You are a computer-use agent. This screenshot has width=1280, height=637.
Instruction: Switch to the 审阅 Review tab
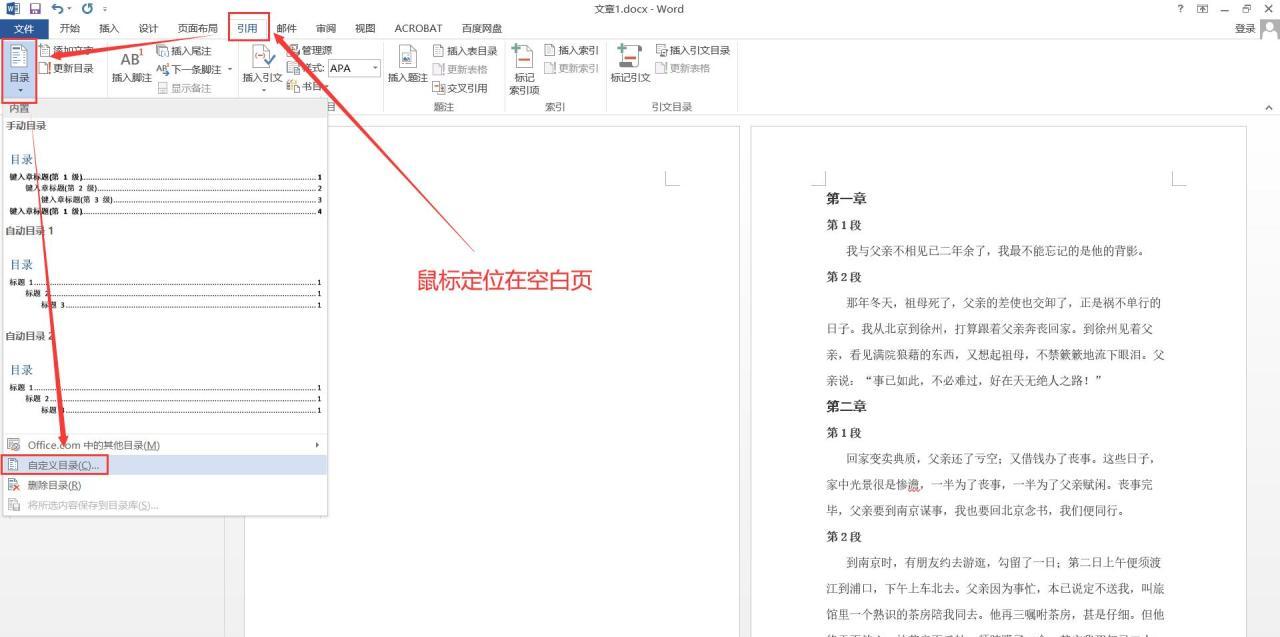pos(326,29)
